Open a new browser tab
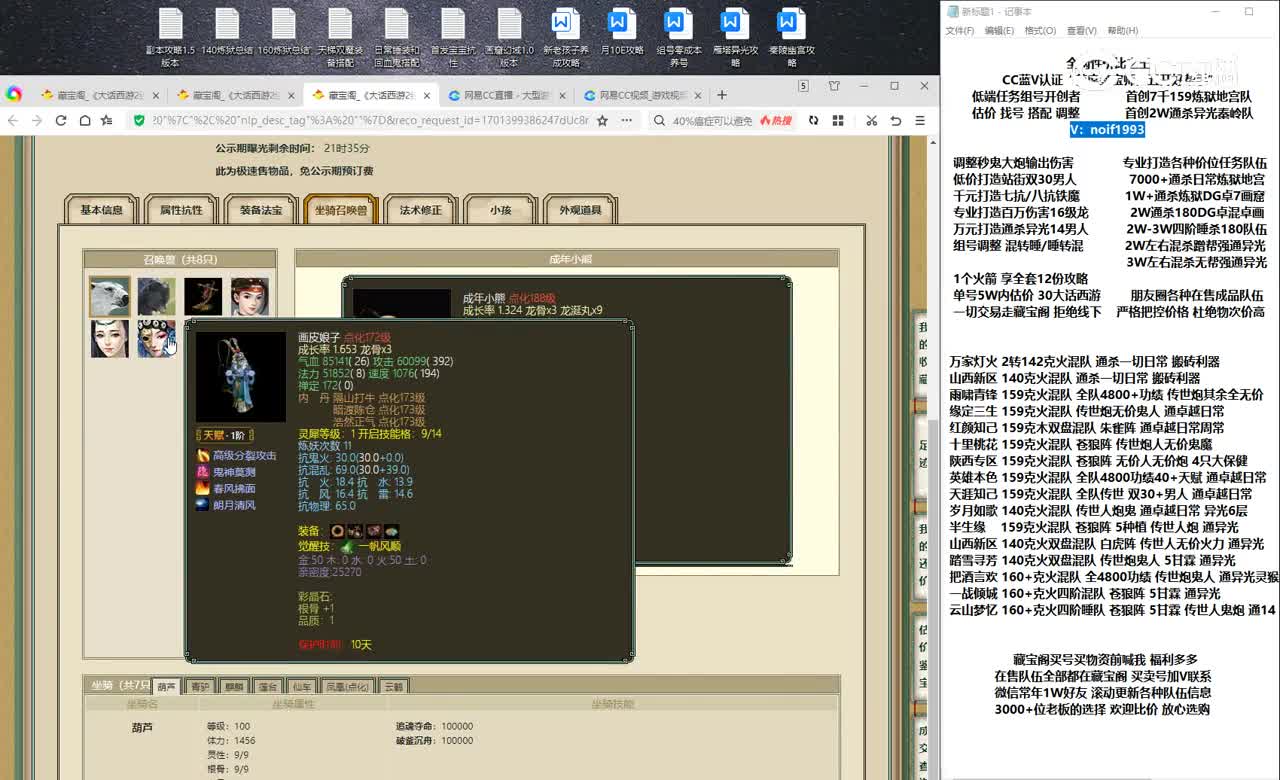Viewport: 1280px width, 780px height. [x=722, y=95]
